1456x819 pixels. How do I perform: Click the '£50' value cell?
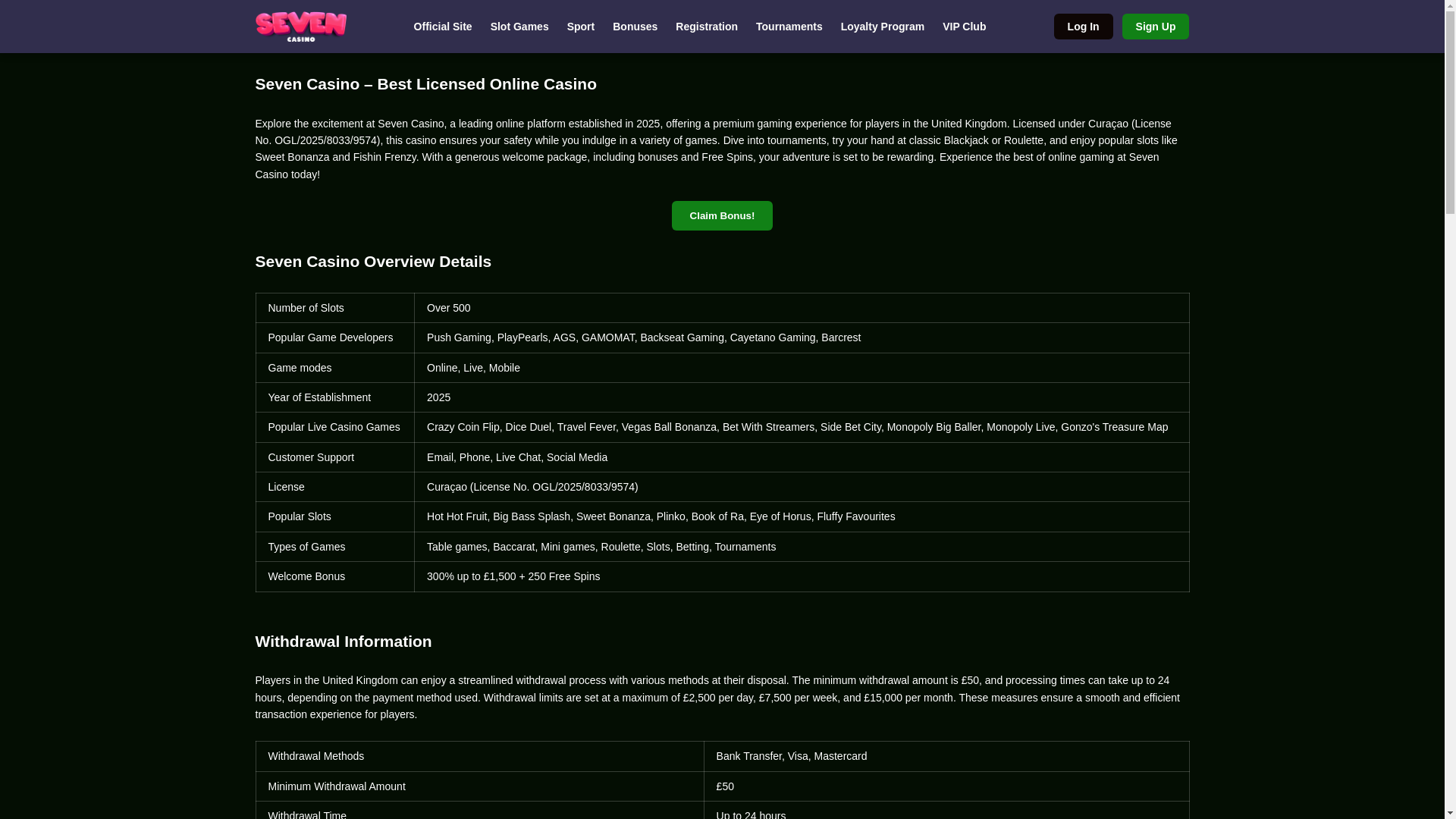[x=946, y=786]
